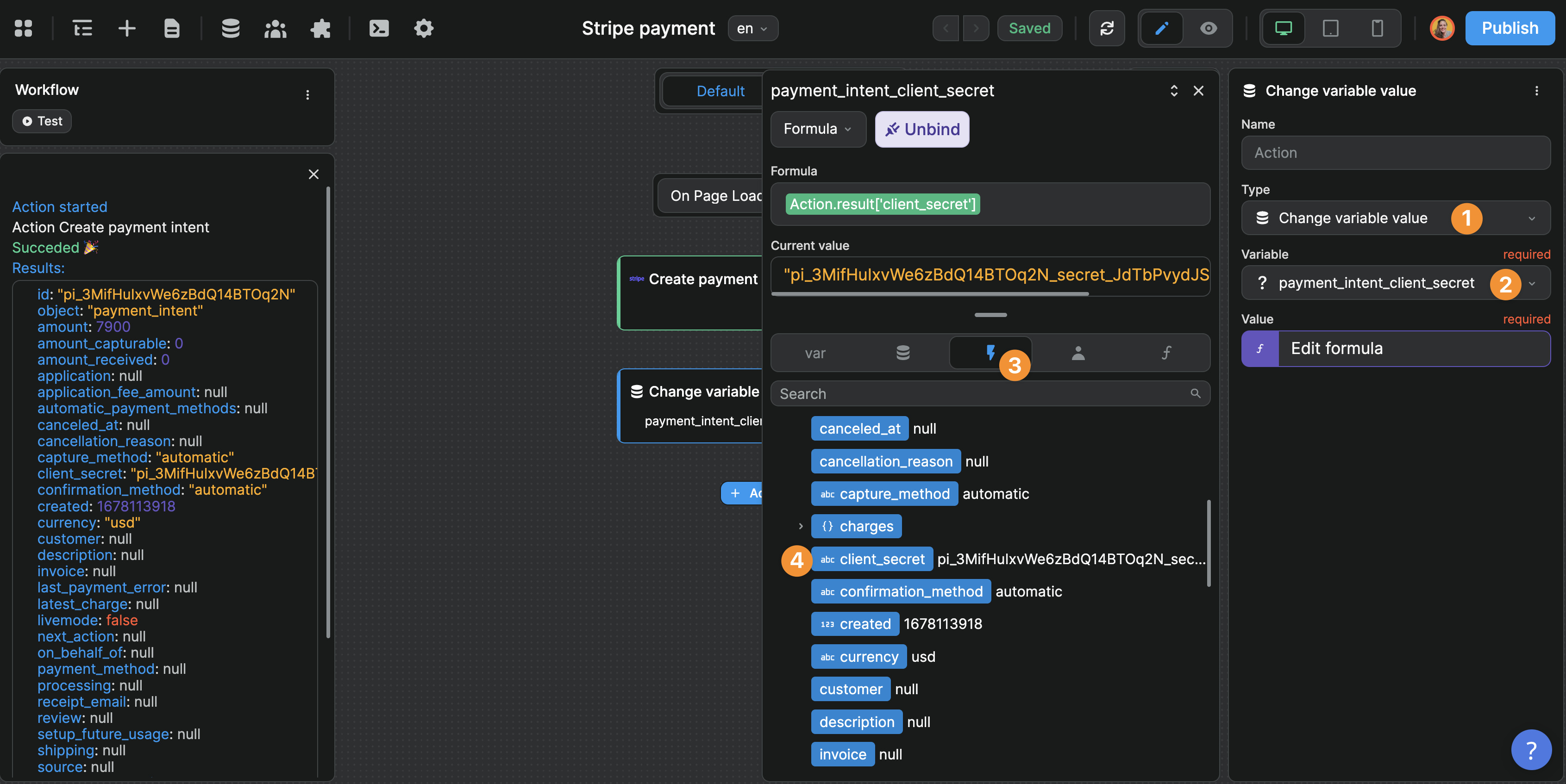
Task: Expand the charges object row
Action: (801, 526)
